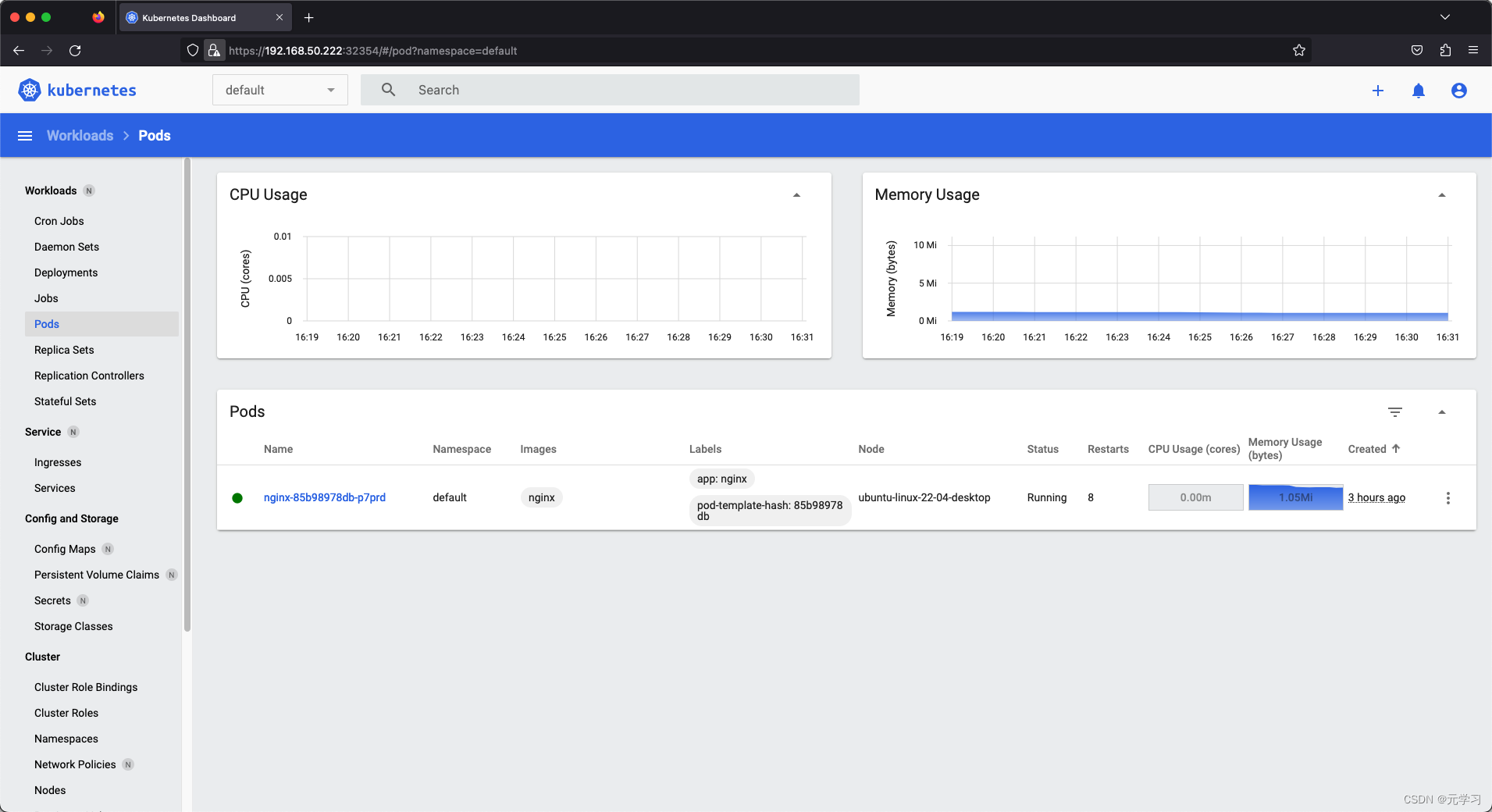Viewport: 1492px width, 812px height.
Task: Open Network Policies in the sidebar
Action: pyautogui.click(x=75, y=764)
